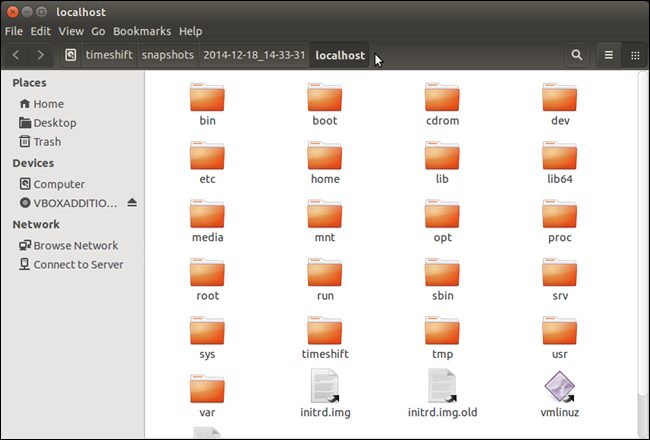The height and width of the screenshot is (440, 650).
Task: Open the Bookmarks menu
Action: coord(142,31)
